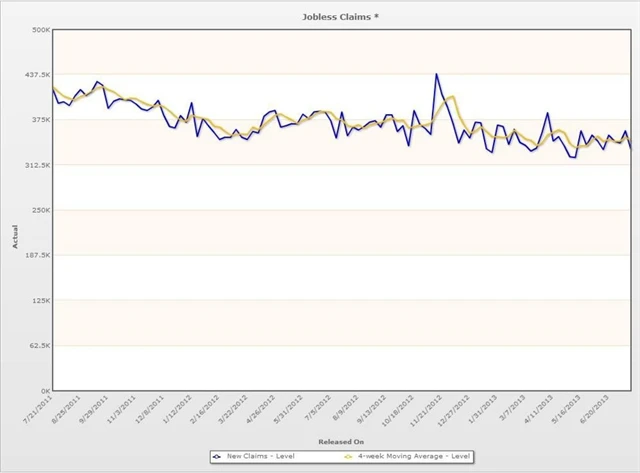This screenshot has width=640, height=473.
Task: Click the moving average peak near 12/27/2012
Action: [x=452, y=97]
